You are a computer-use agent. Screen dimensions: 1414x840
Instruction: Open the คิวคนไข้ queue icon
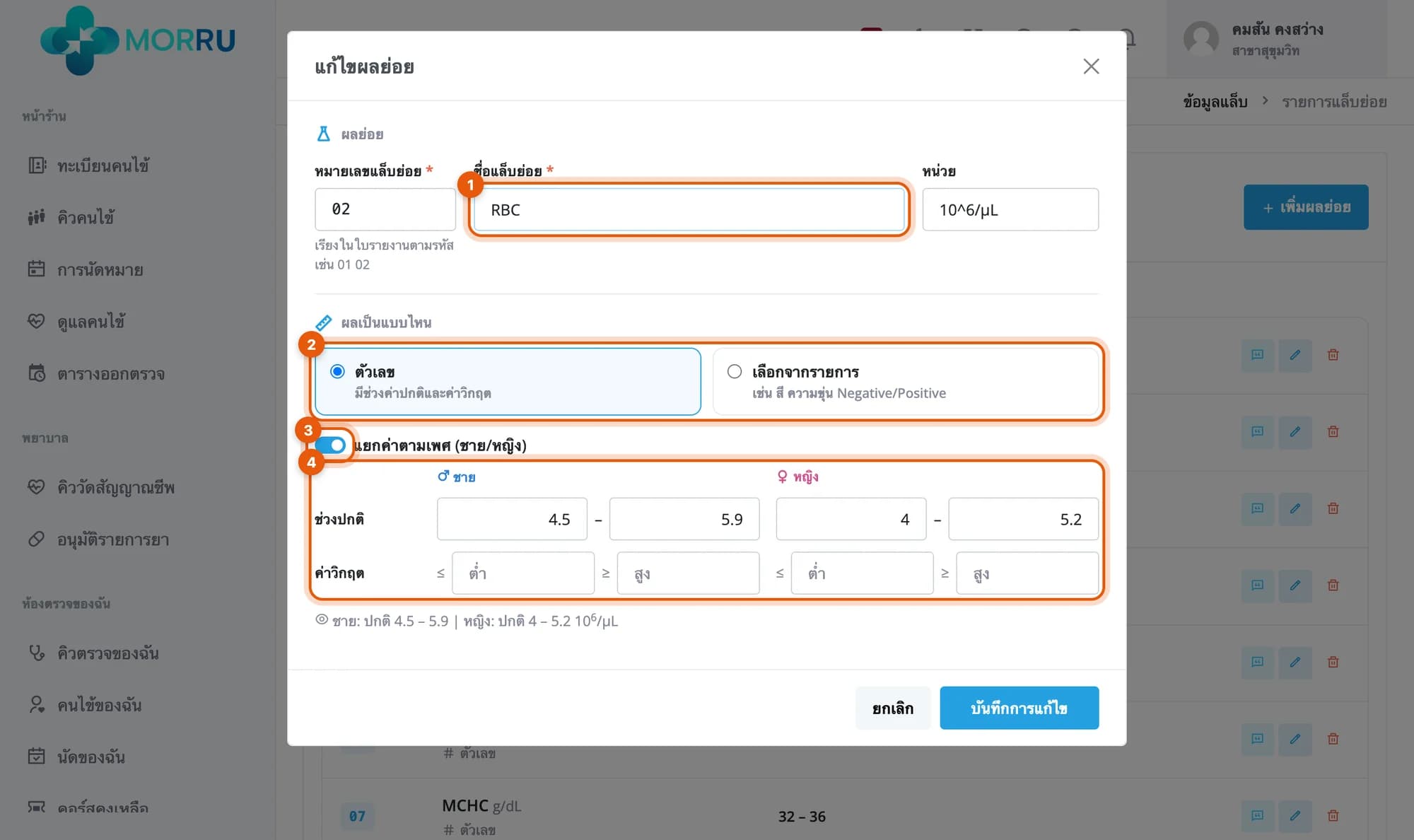(37, 217)
